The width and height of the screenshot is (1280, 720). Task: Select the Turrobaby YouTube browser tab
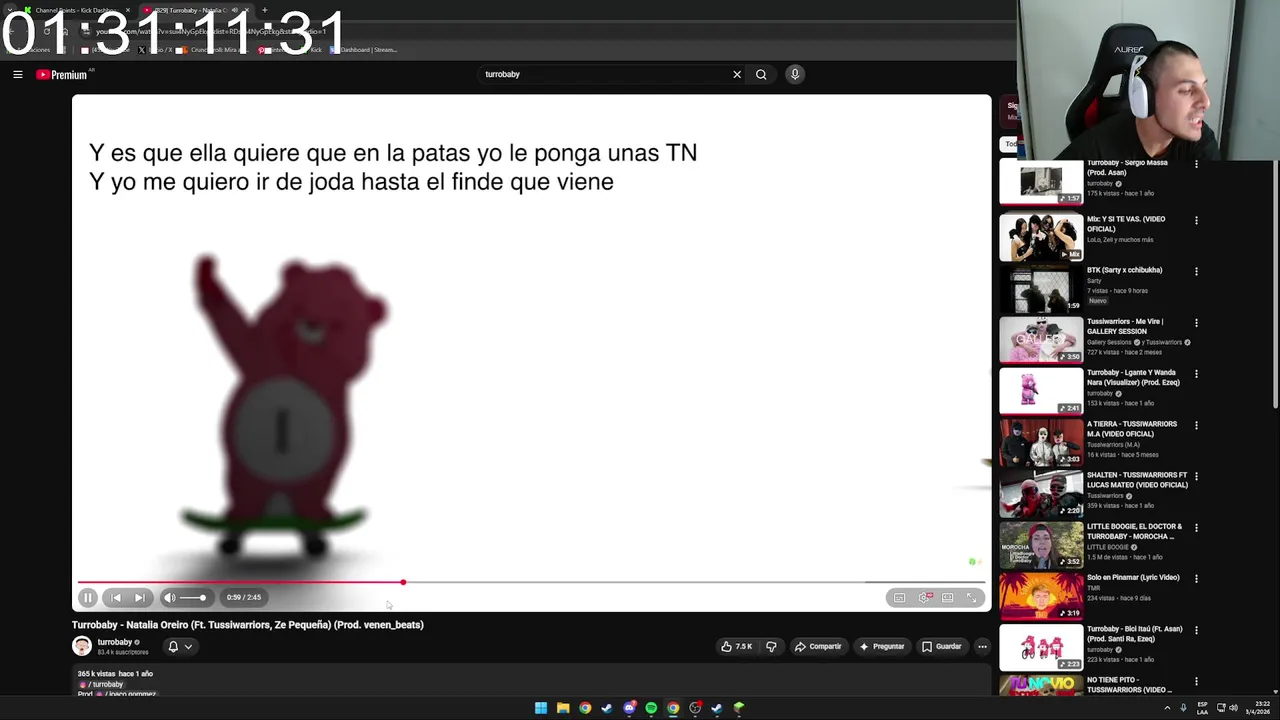[x=195, y=10]
